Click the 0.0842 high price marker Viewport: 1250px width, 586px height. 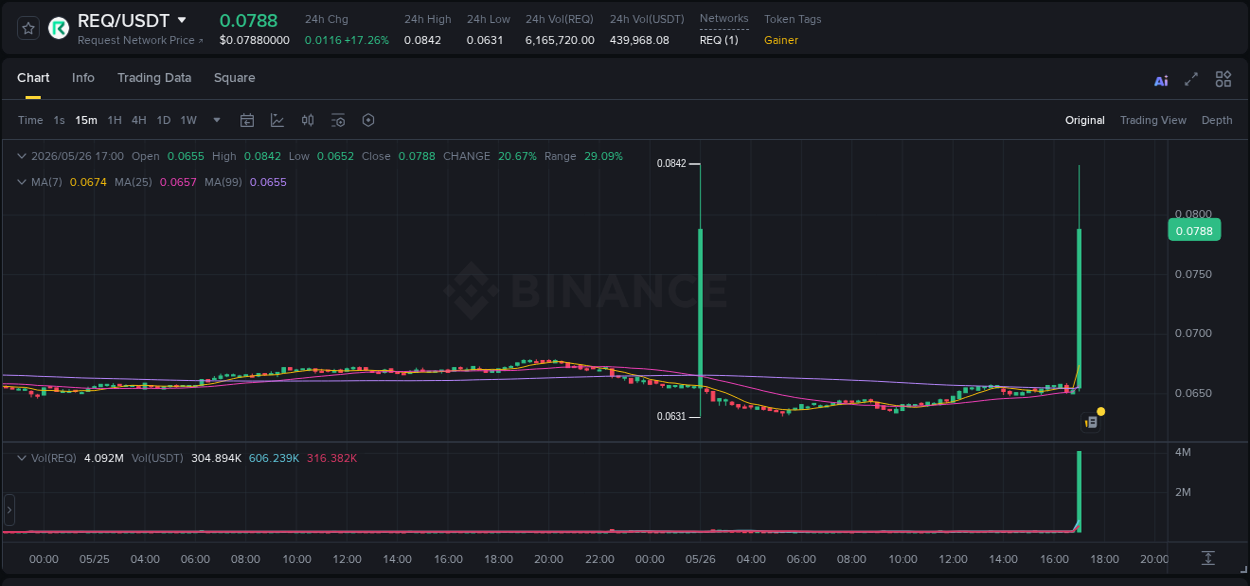point(671,163)
